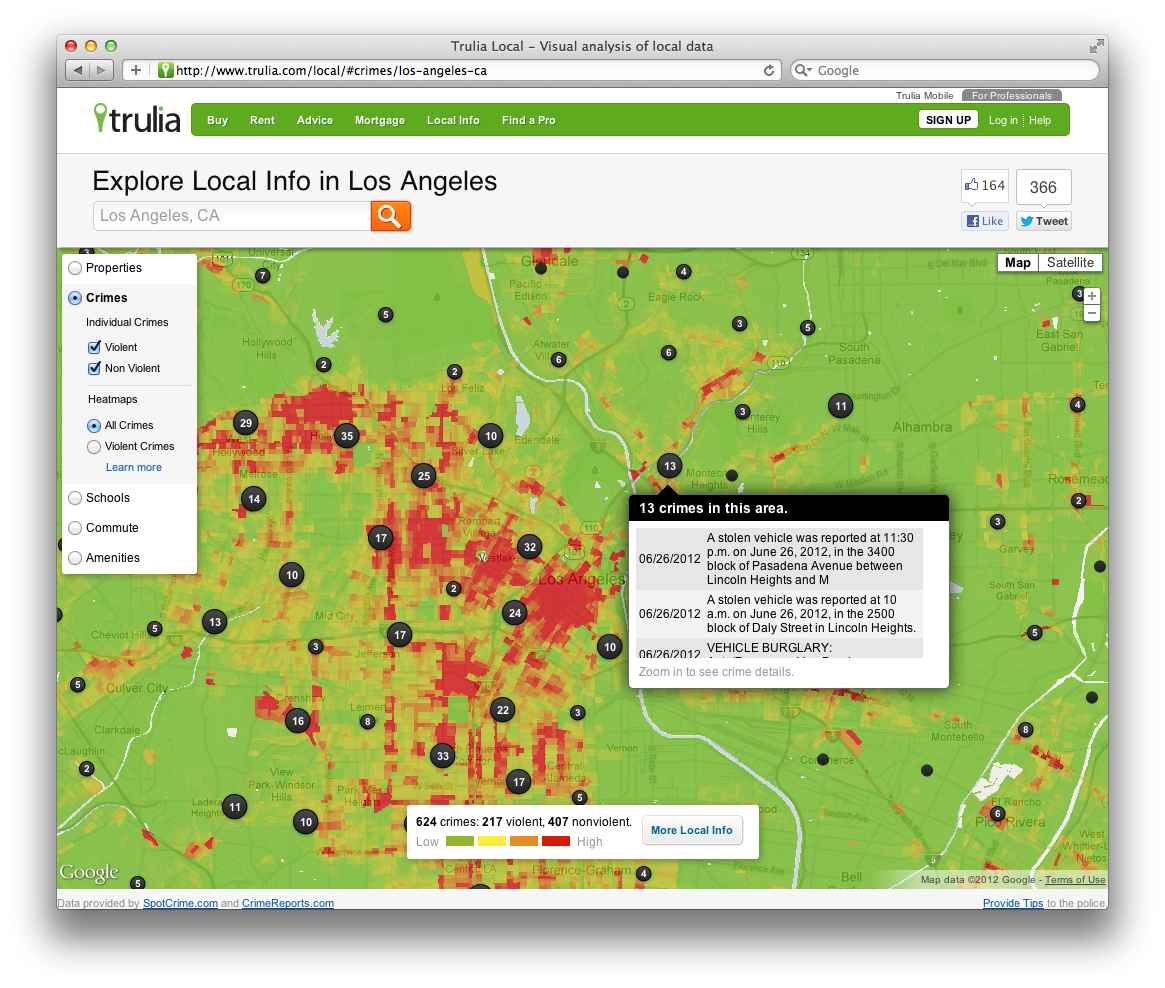Click the add bookmark plus button
This screenshot has height=988, width=1165.
135,71
